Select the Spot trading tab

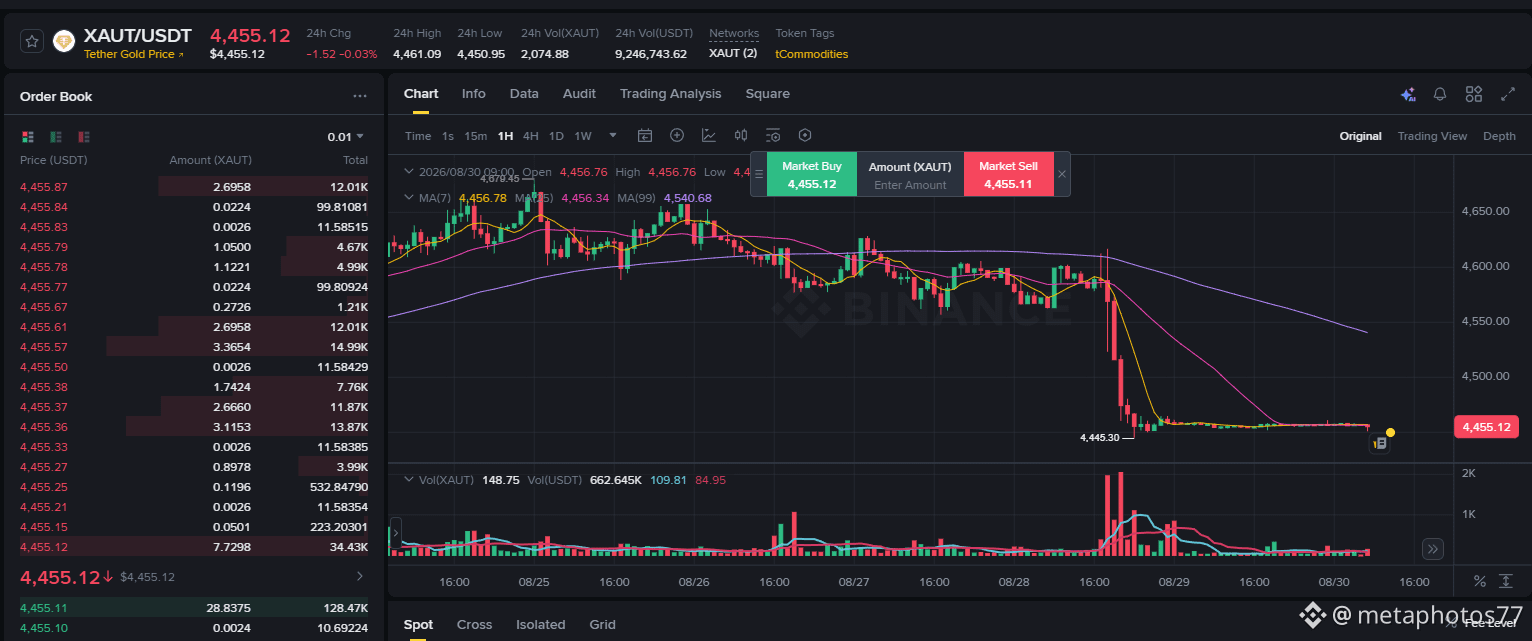[419, 624]
